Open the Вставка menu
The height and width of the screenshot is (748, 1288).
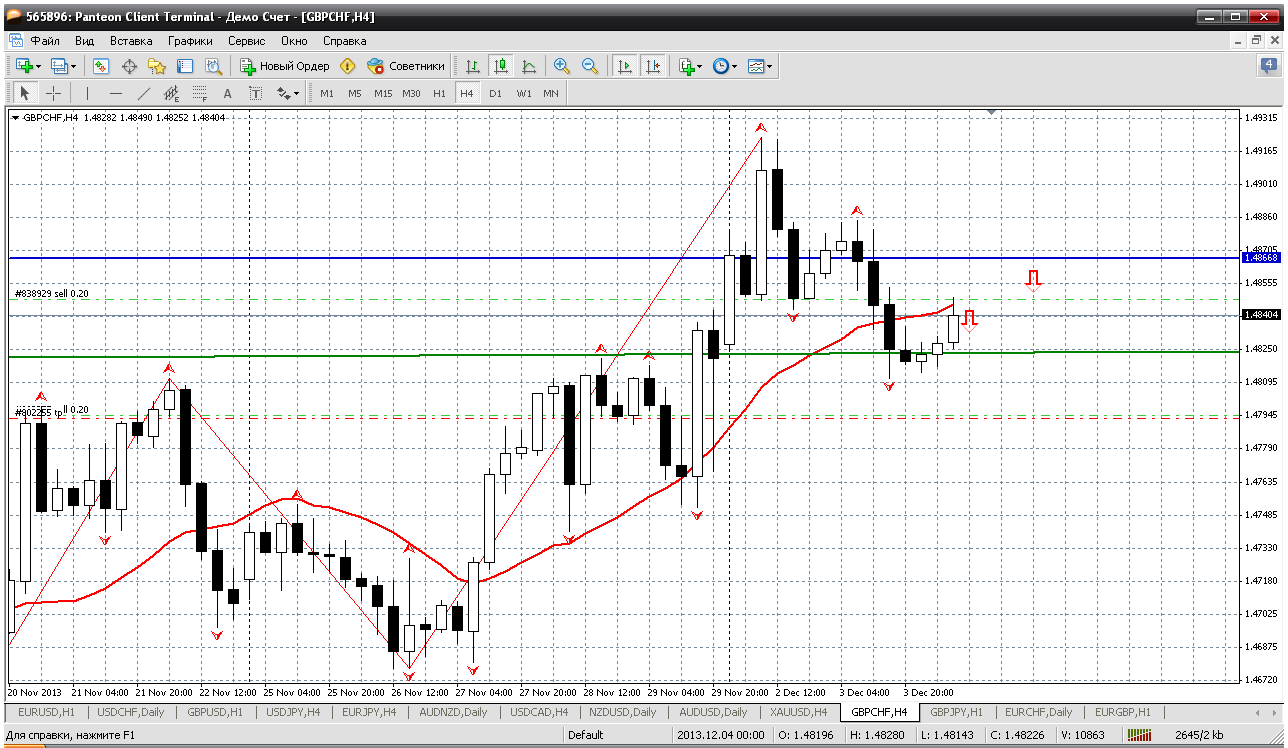pos(131,41)
